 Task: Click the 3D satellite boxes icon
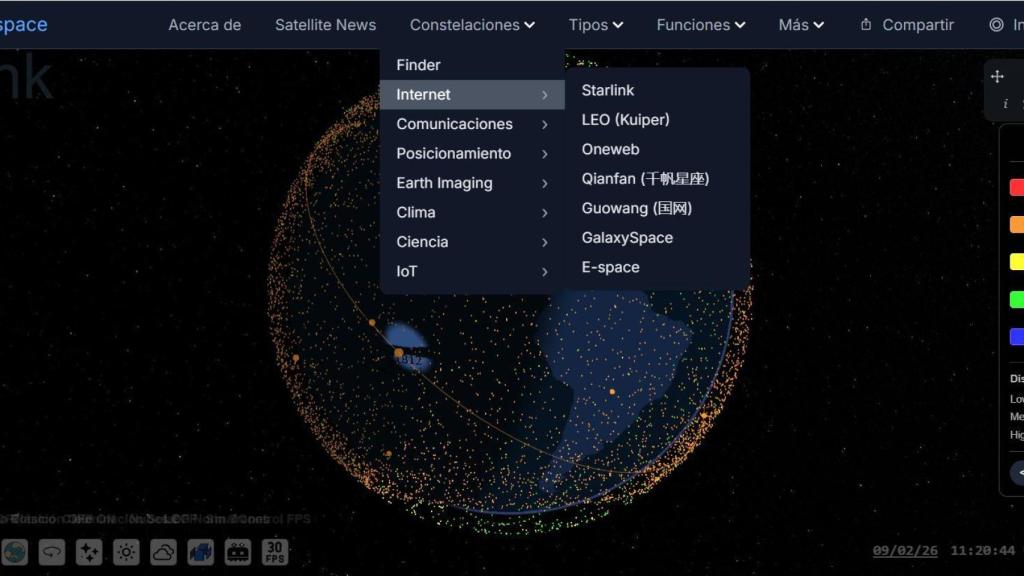click(201, 551)
